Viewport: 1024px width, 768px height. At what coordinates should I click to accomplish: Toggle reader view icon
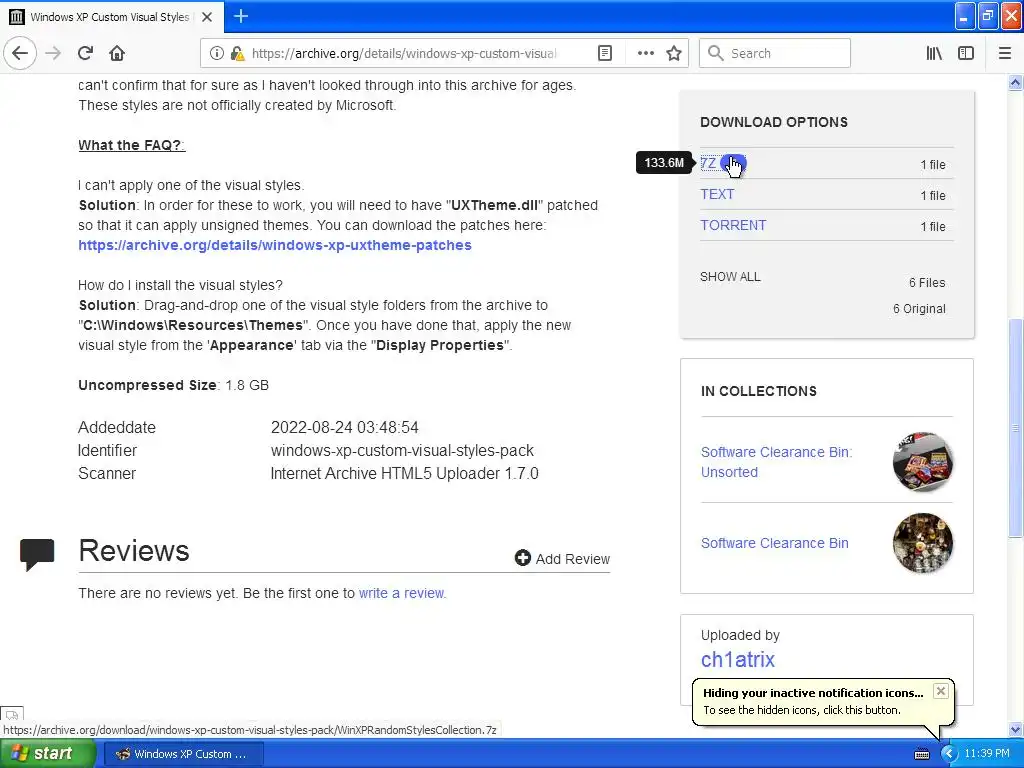605,54
